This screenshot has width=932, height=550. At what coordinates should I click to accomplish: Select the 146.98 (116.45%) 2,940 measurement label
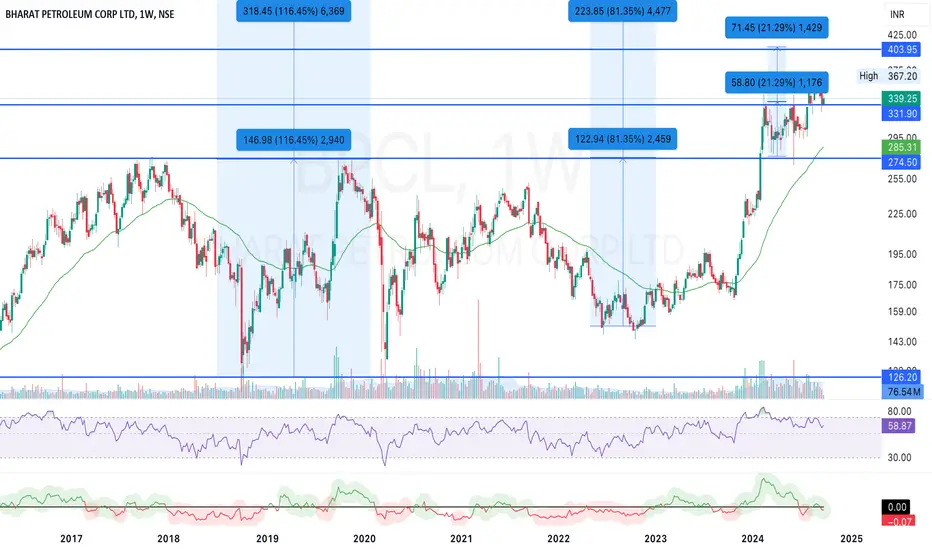[294, 140]
